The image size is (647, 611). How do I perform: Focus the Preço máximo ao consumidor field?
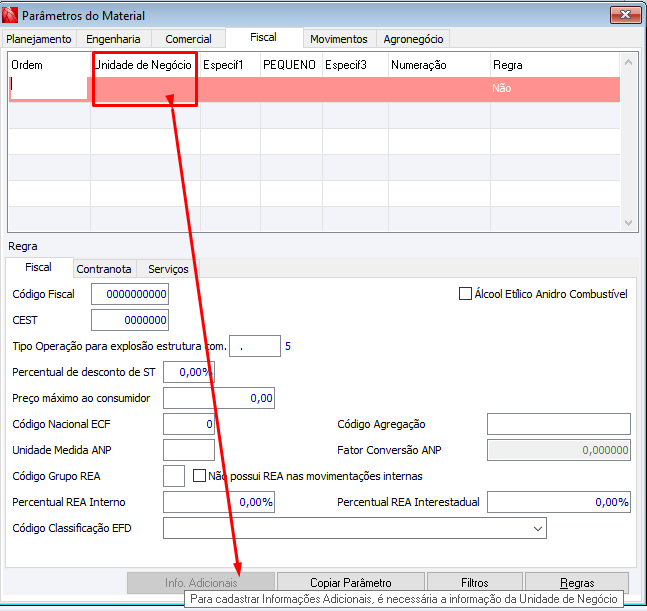[x=219, y=398]
